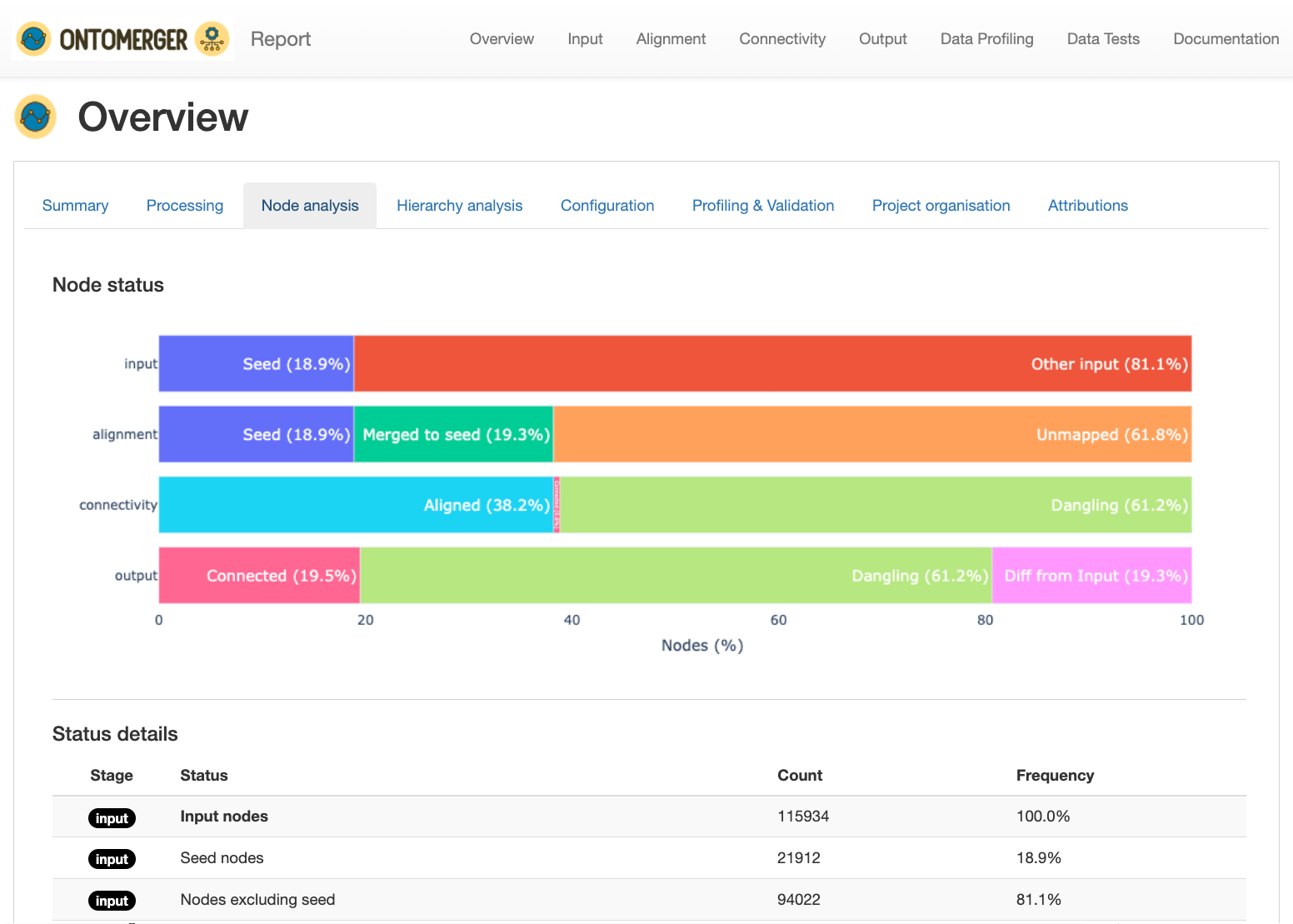The height and width of the screenshot is (924, 1293).
Task: Click the icon next to Overview heading
Action: click(36, 117)
